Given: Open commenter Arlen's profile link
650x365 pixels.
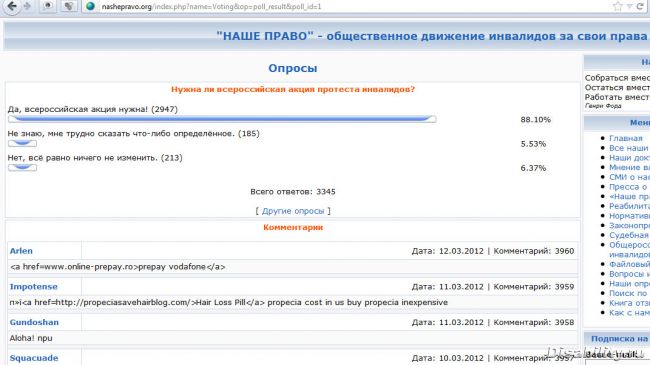Looking at the screenshot, I should 21,251.
